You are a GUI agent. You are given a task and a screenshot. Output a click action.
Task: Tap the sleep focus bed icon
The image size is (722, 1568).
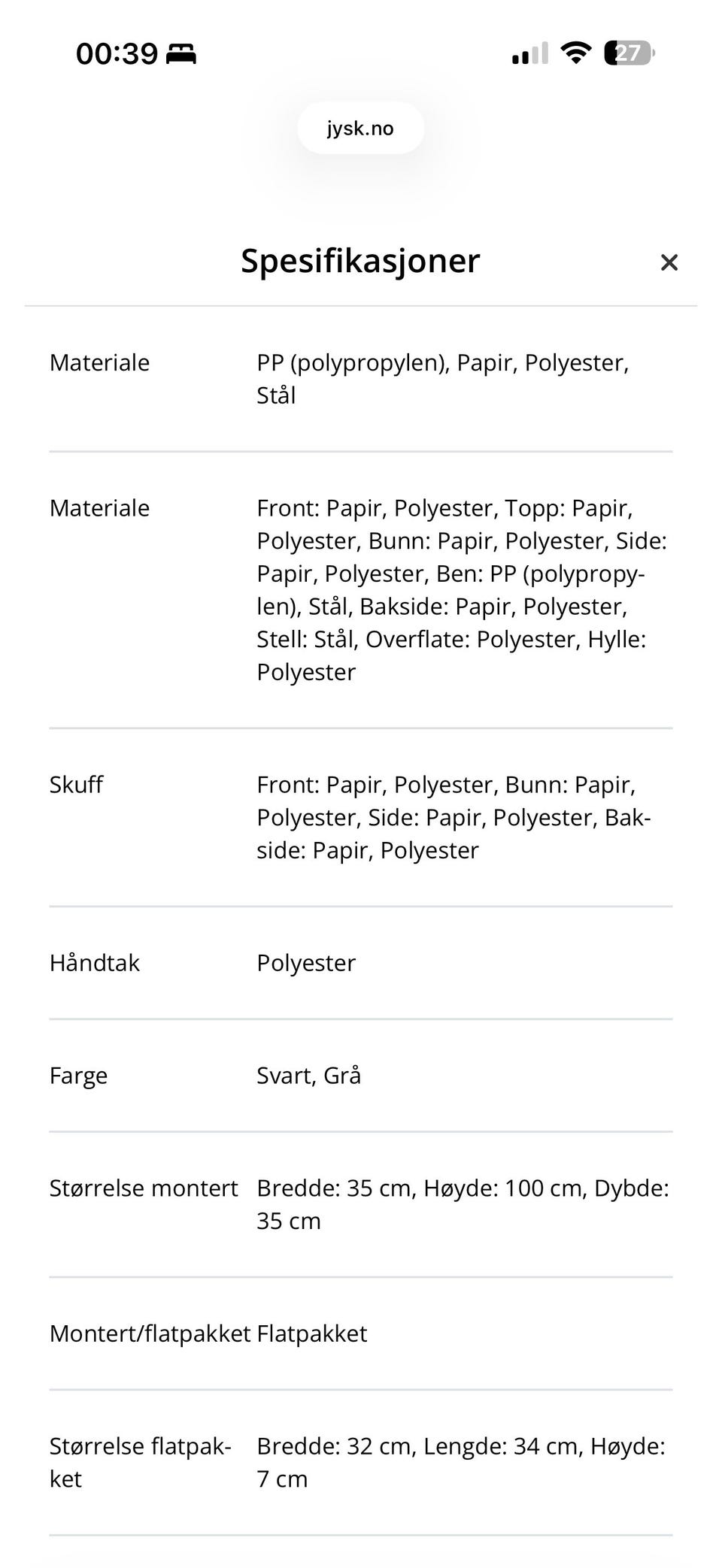coord(181,54)
